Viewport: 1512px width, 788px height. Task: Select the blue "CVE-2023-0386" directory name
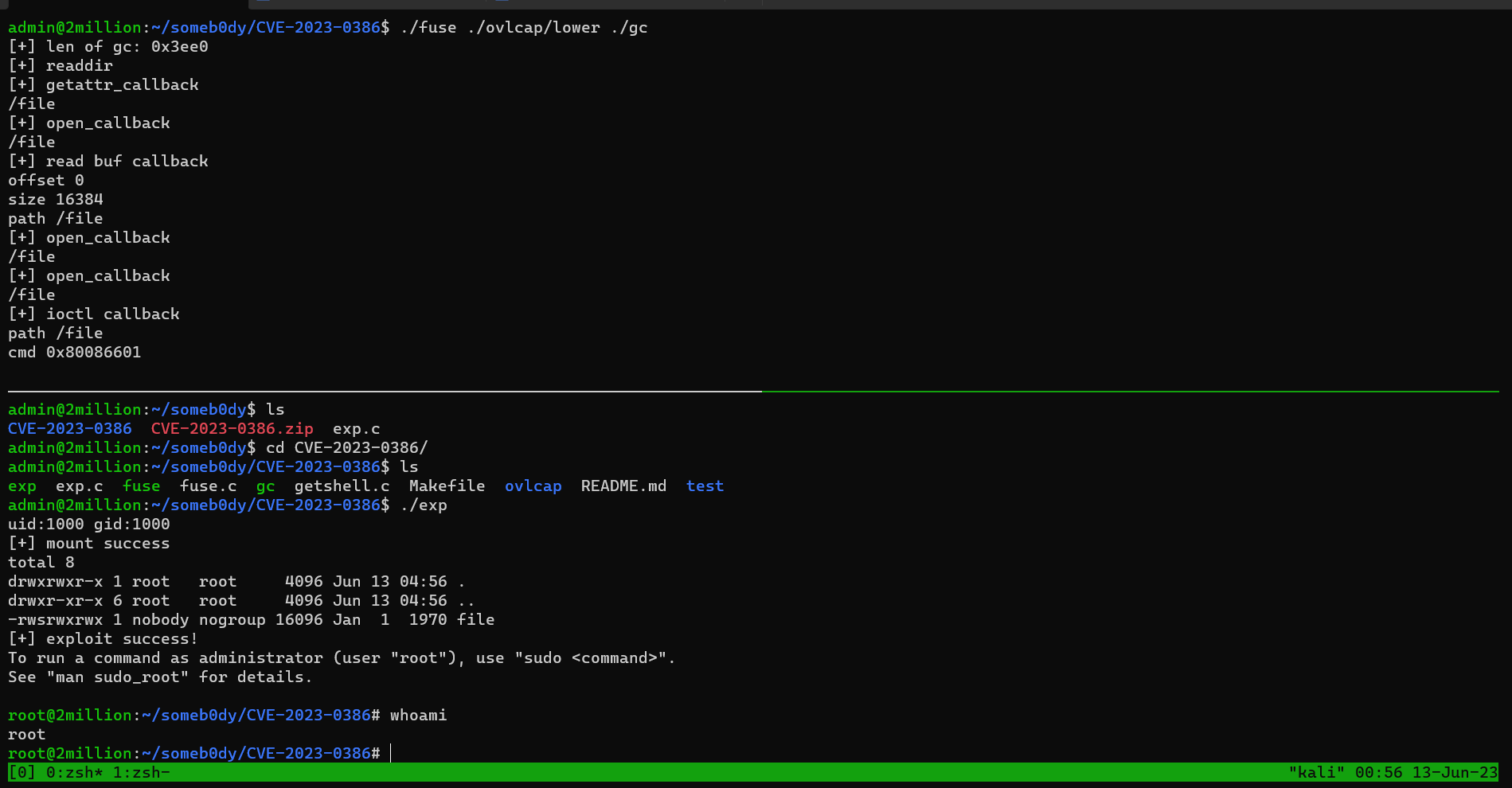(69, 428)
